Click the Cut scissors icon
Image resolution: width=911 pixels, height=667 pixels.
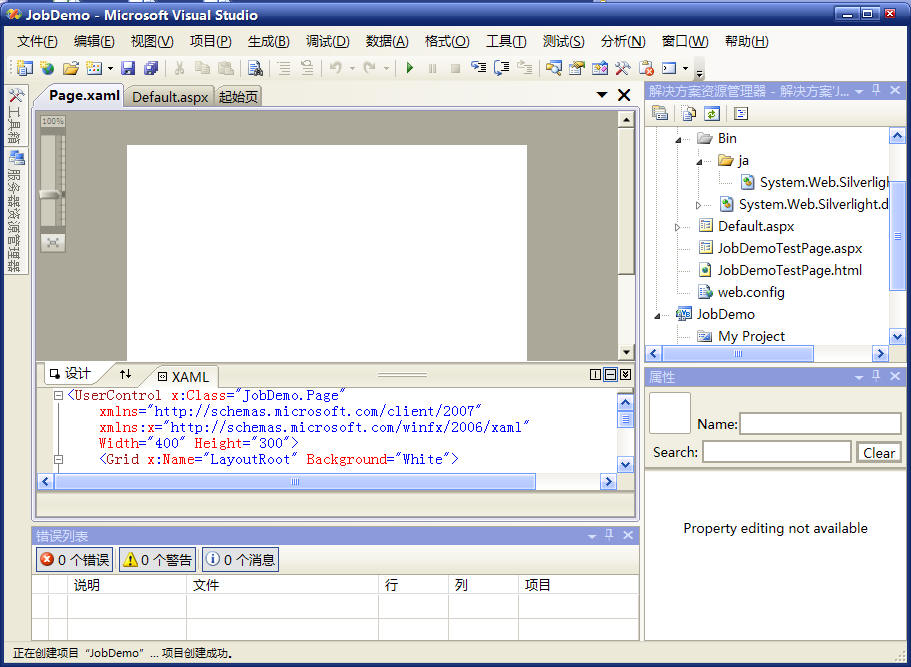[180, 68]
